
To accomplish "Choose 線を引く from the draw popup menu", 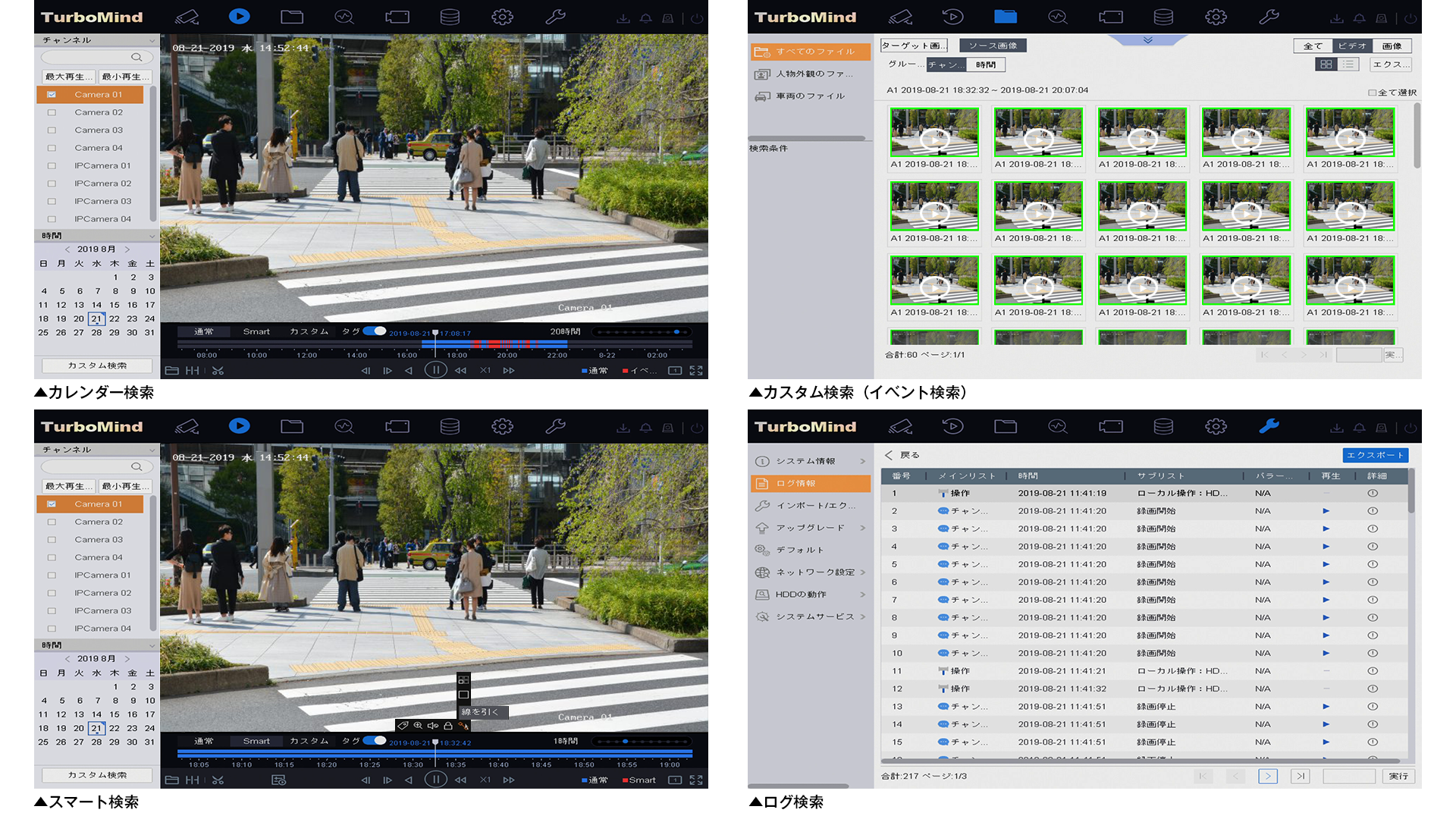I will [x=481, y=712].
